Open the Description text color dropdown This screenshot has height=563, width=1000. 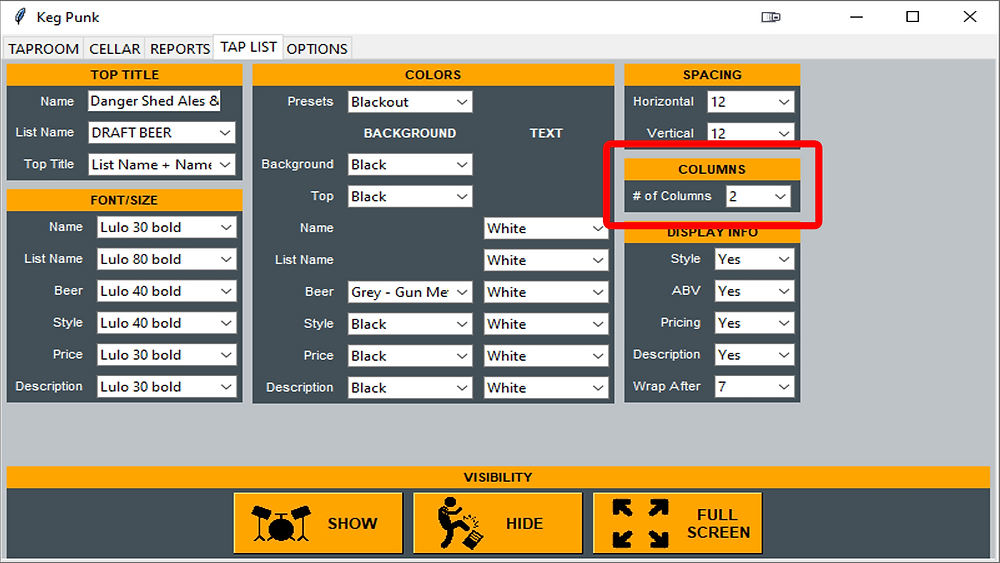545,388
